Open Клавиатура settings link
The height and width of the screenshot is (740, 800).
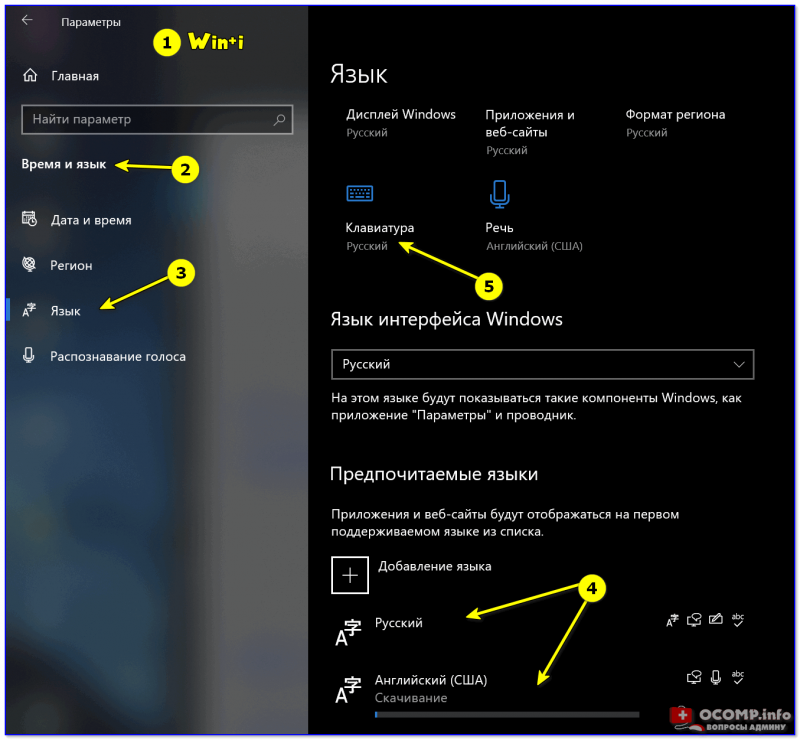point(380,228)
